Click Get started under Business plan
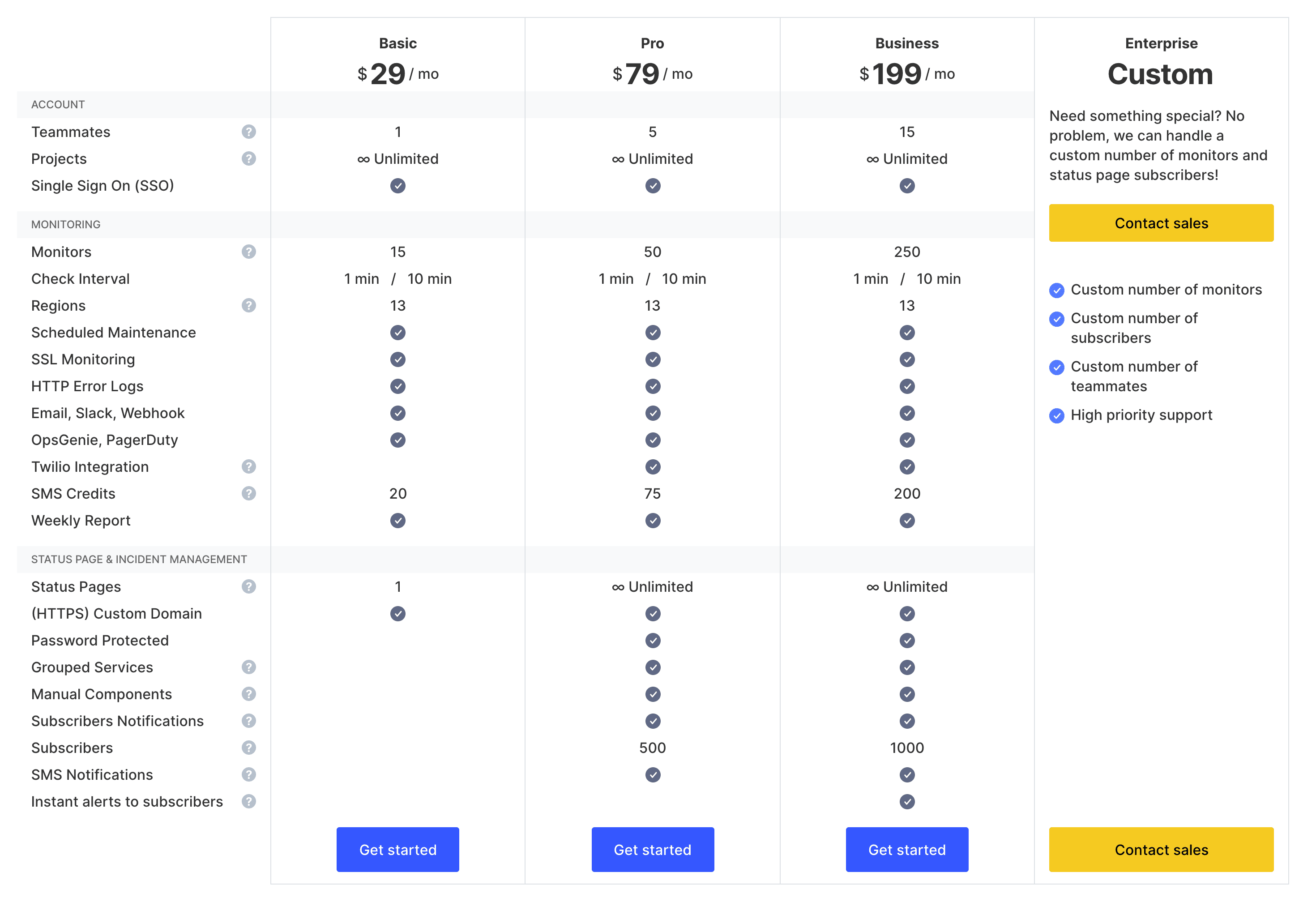The width and height of the screenshot is (1316, 906). [x=907, y=849]
